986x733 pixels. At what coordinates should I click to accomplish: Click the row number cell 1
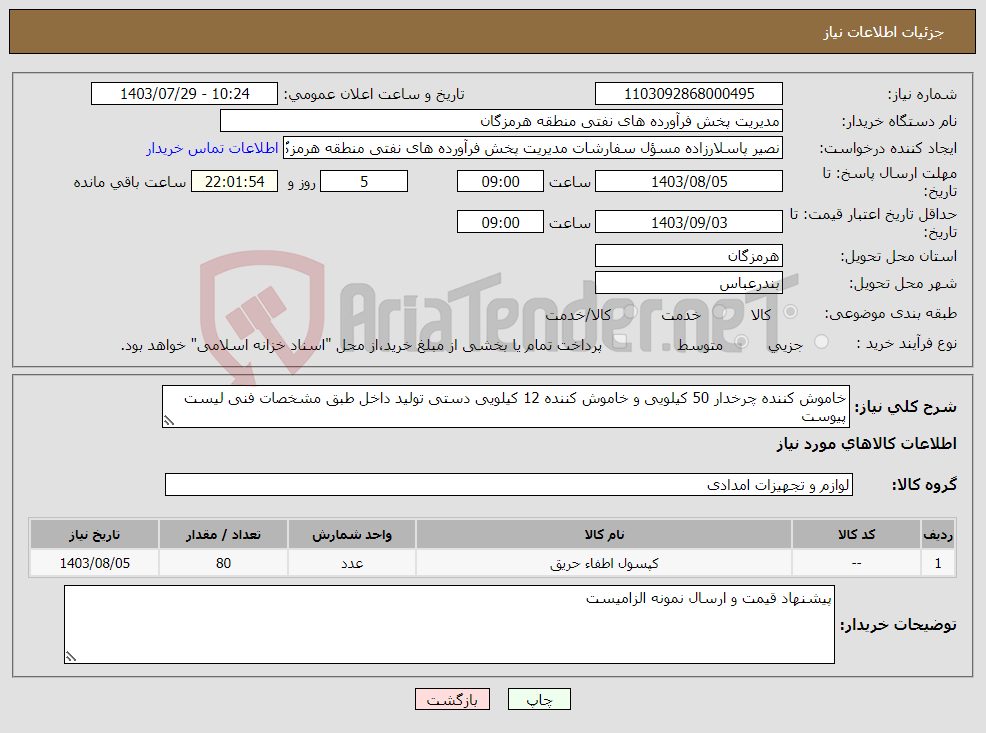[938, 563]
